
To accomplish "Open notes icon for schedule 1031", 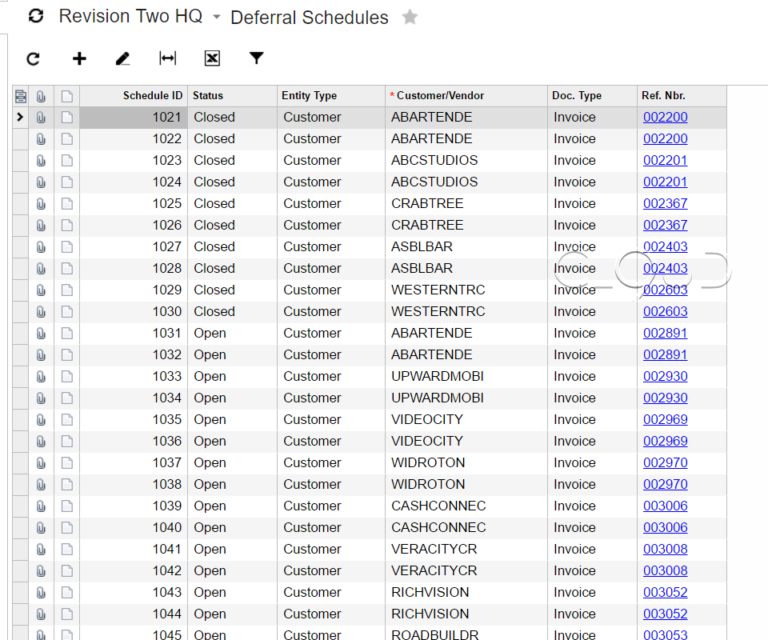I will (x=67, y=333).
